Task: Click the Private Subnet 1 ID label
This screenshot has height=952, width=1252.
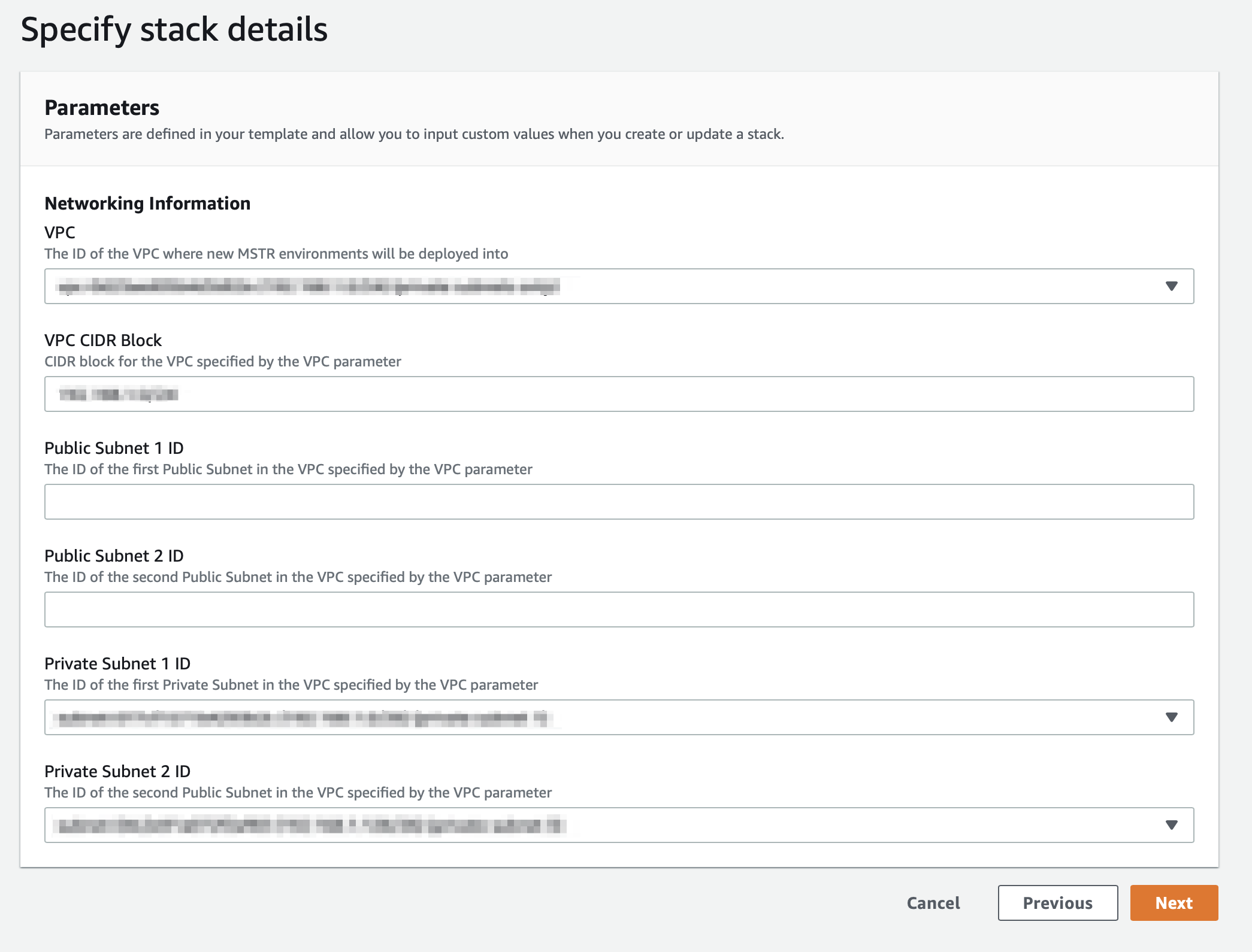Action: click(x=117, y=663)
